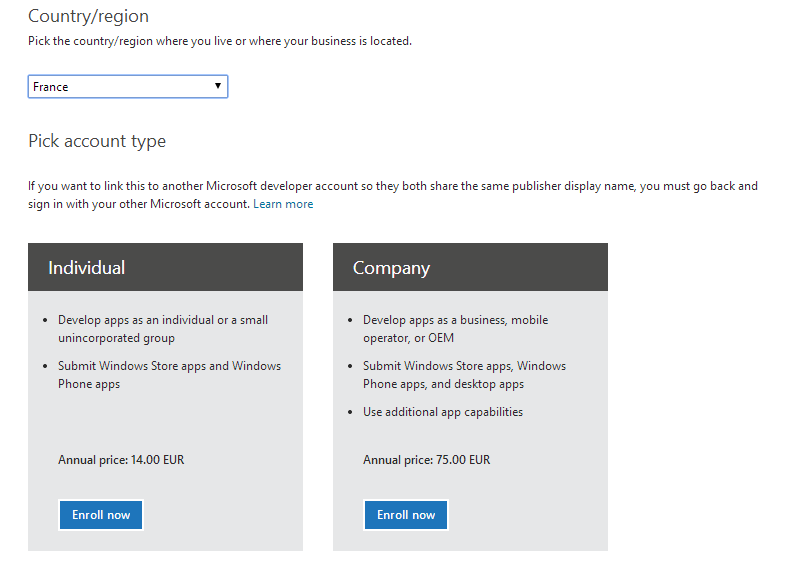Open the Learn more link
Viewport: 792px width, 565px height.
click(283, 204)
